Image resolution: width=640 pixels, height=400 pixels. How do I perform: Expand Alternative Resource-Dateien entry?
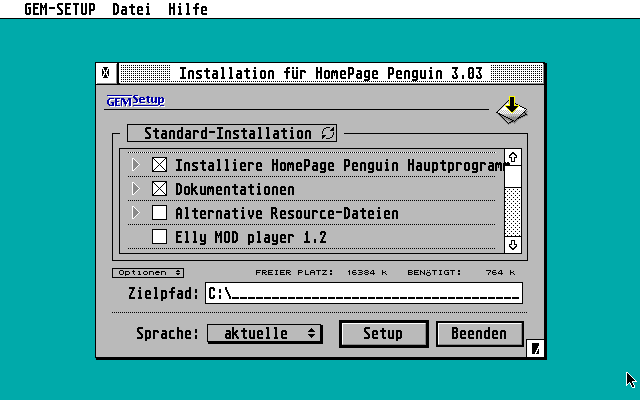[136, 213]
